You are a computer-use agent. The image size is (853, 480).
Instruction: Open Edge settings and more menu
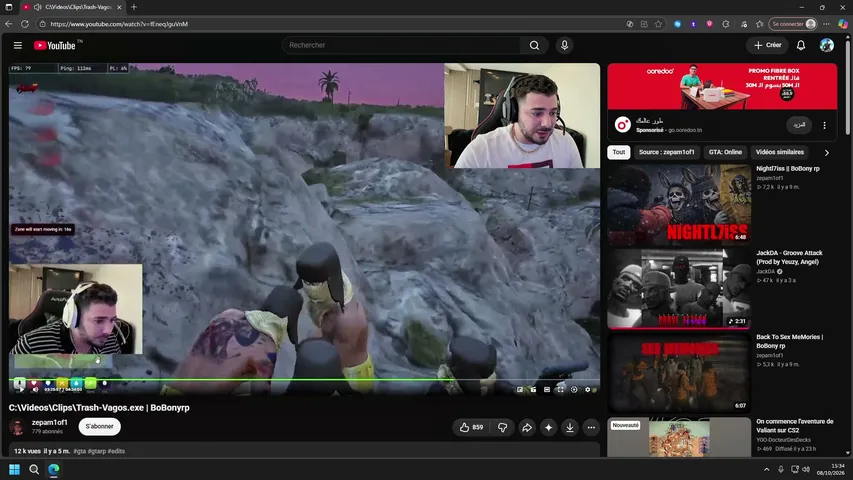[826, 24]
